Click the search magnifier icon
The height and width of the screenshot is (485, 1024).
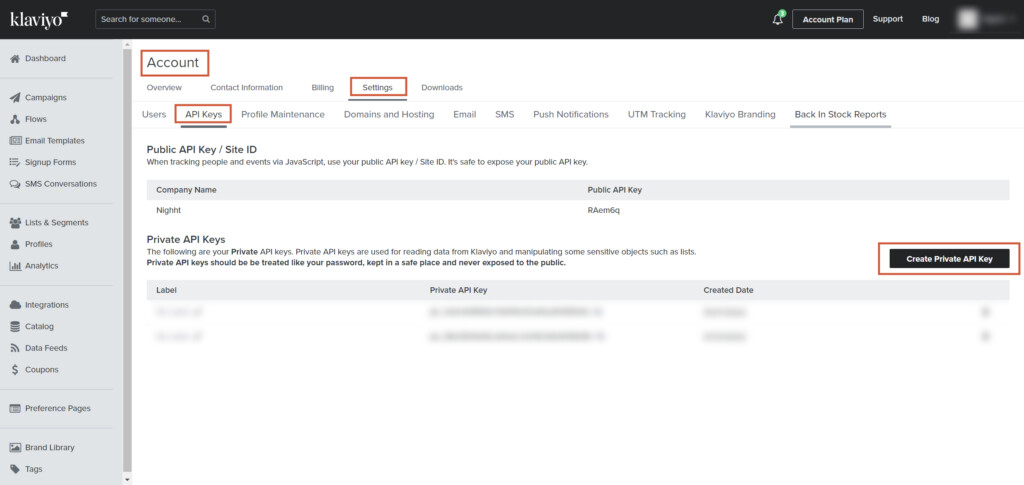[206, 20]
